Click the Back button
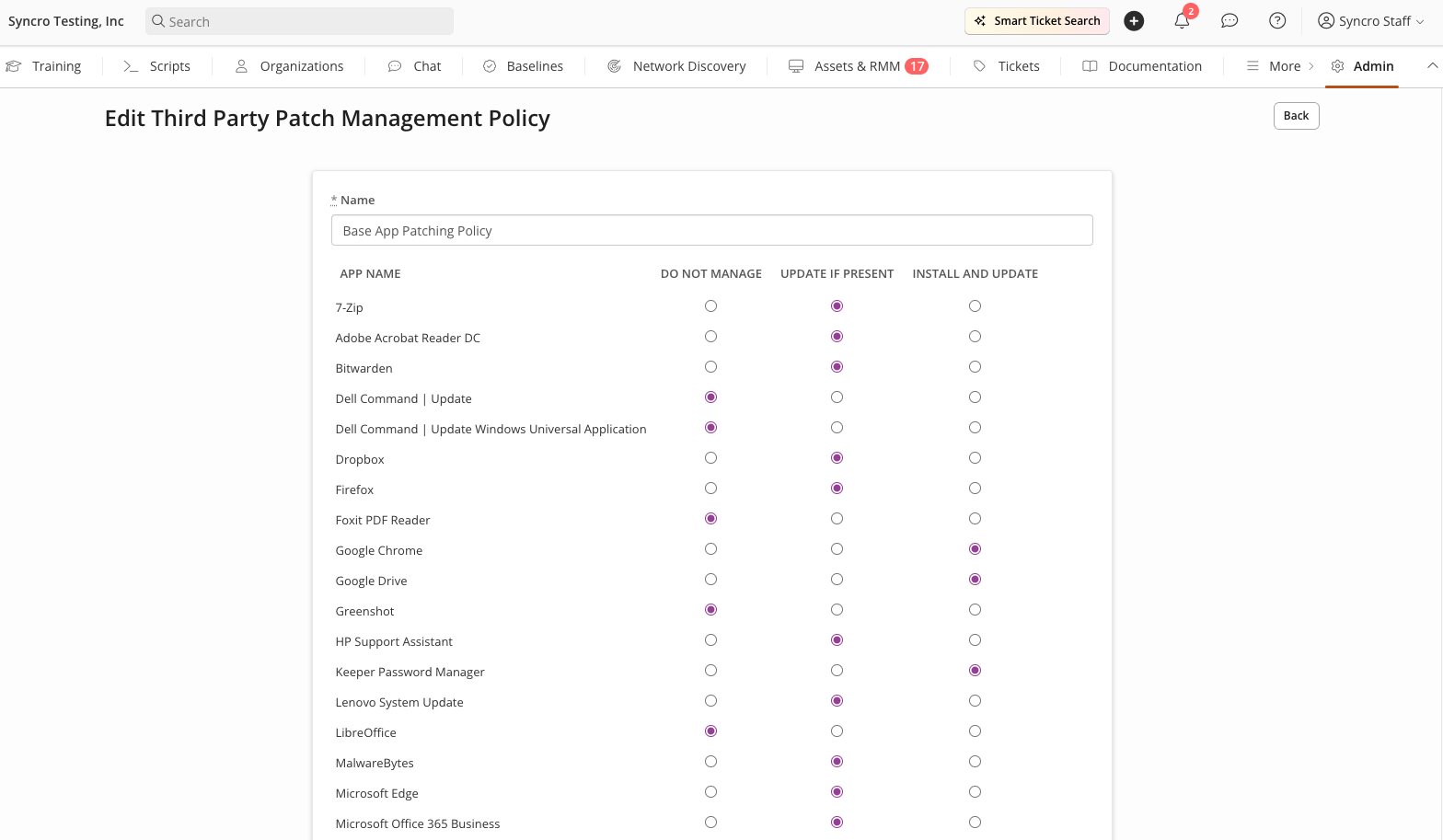The image size is (1443, 840). click(x=1296, y=116)
